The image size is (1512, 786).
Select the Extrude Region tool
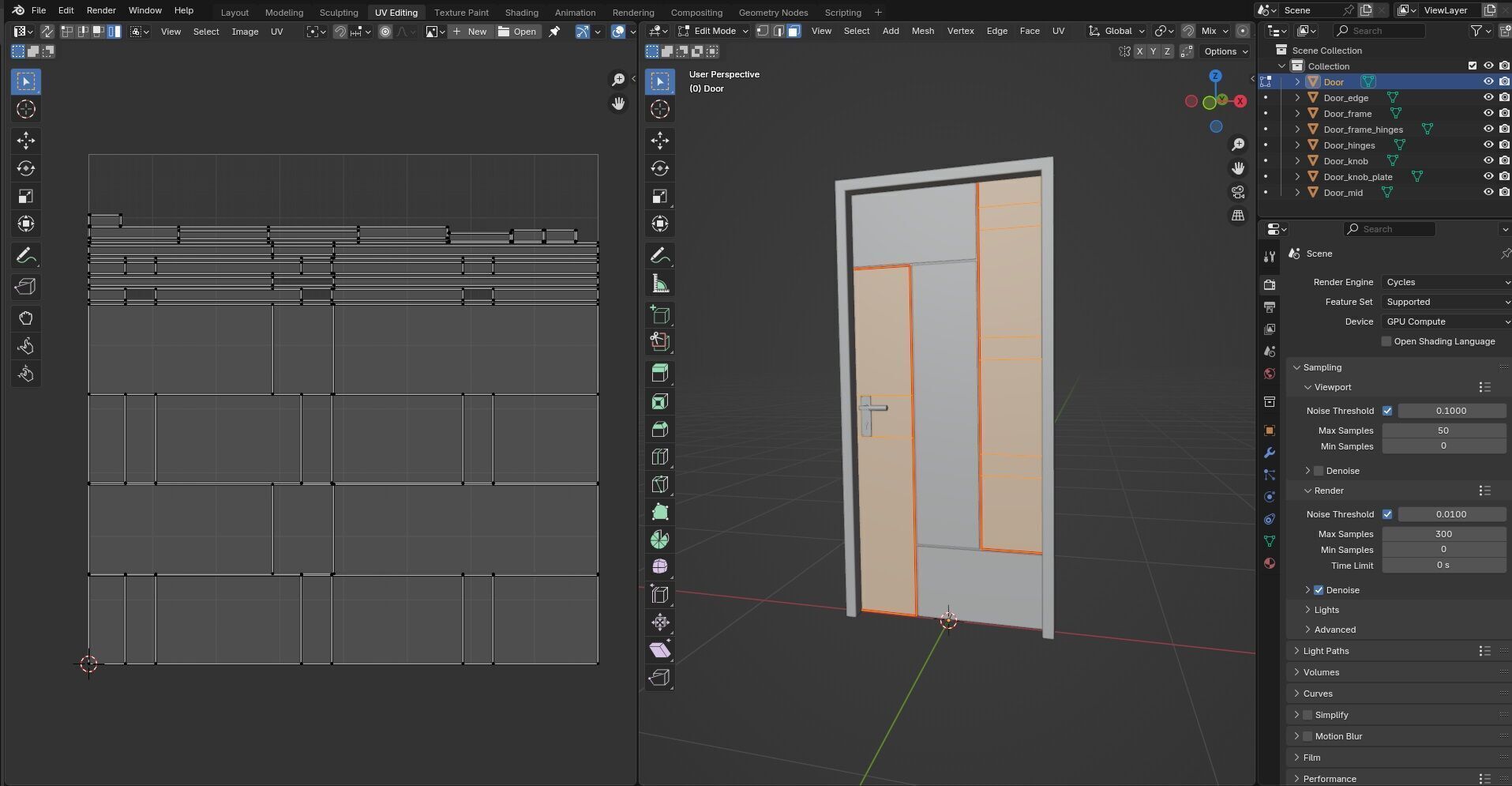tap(660, 373)
